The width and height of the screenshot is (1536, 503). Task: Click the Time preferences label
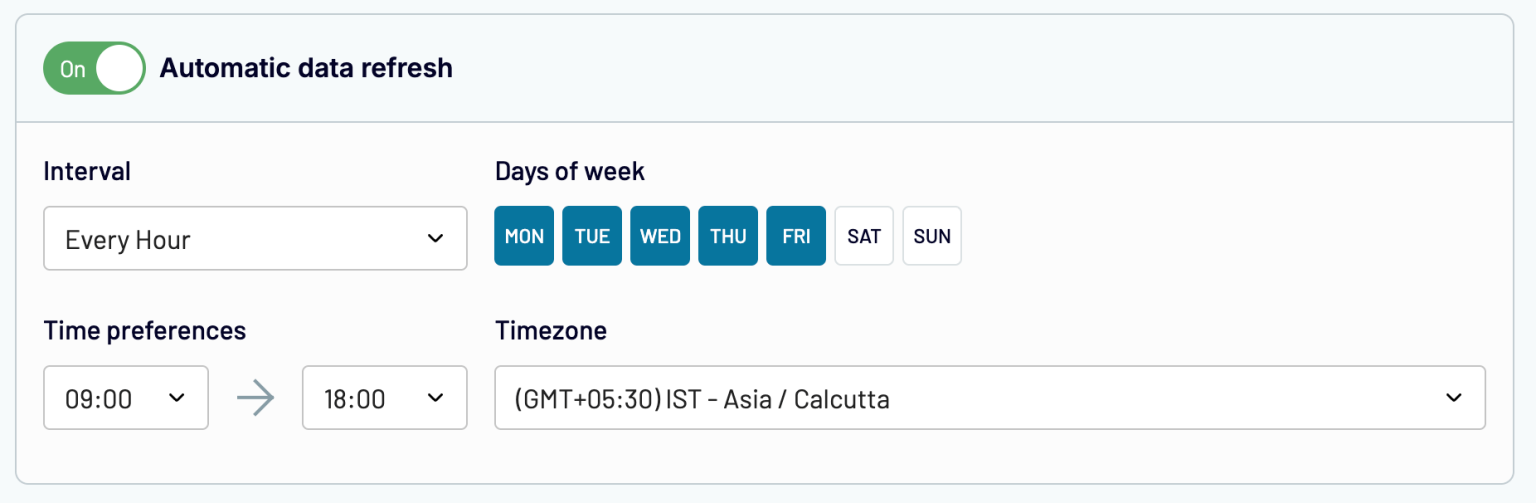(x=144, y=330)
